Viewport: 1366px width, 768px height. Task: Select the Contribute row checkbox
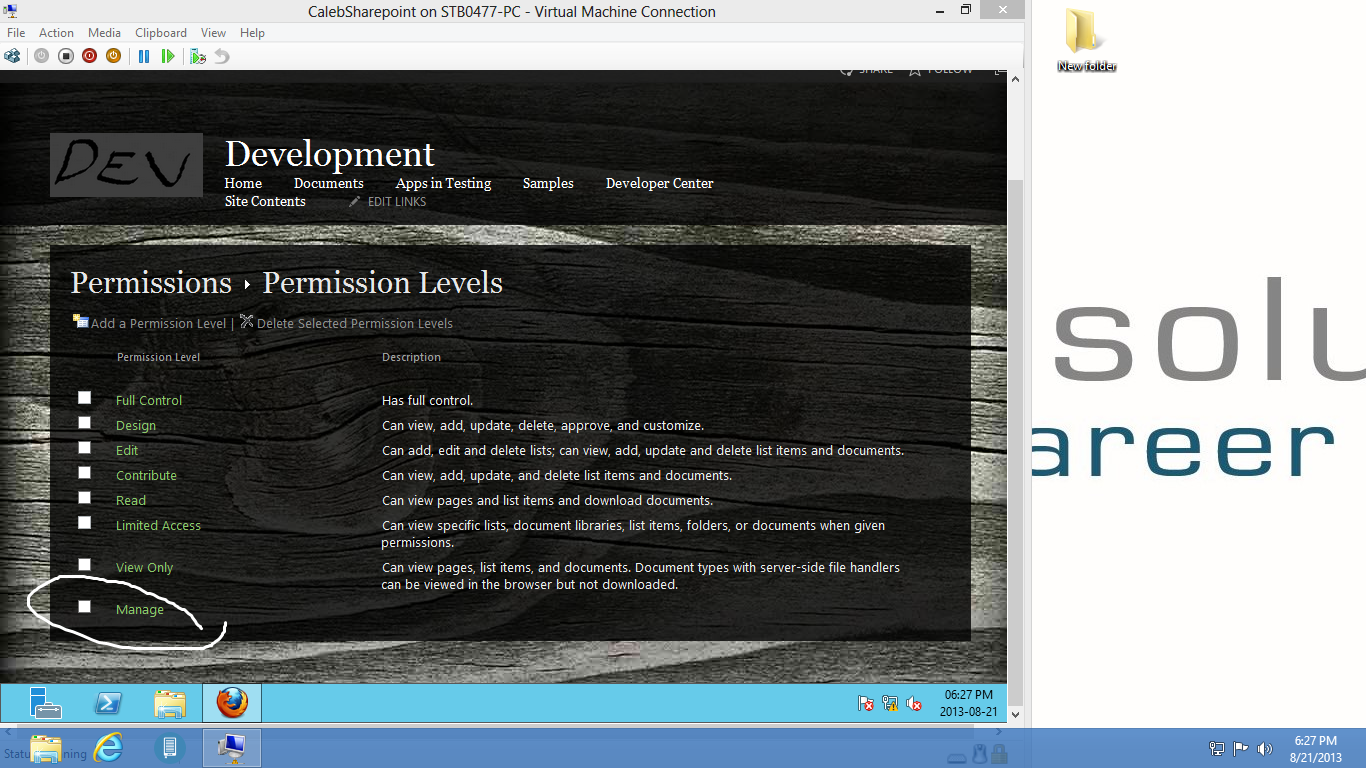[x=85, y=473]
